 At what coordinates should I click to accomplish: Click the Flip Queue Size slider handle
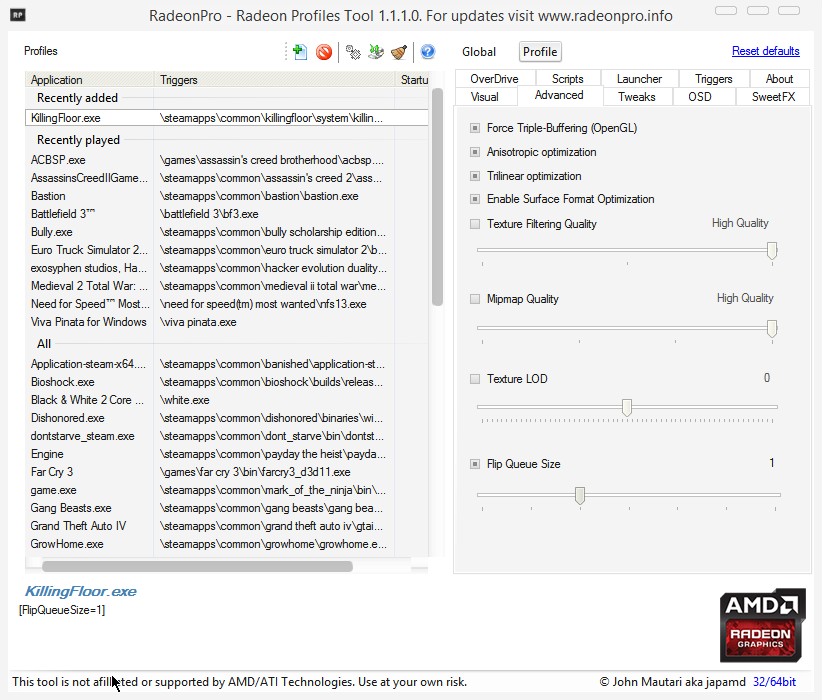pyautogui.click(x=579, y=496)
